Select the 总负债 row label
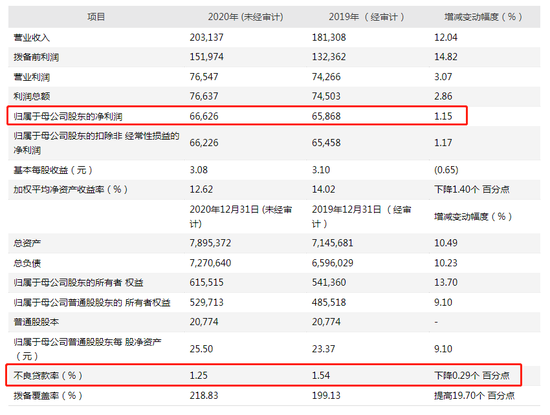Image resolution: width=550 pixels, height=415 pixels. coord(27,263)
